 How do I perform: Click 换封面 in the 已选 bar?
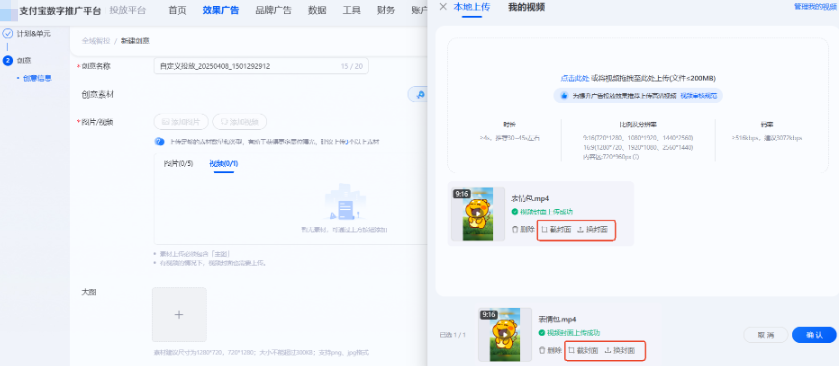(620, 350)
